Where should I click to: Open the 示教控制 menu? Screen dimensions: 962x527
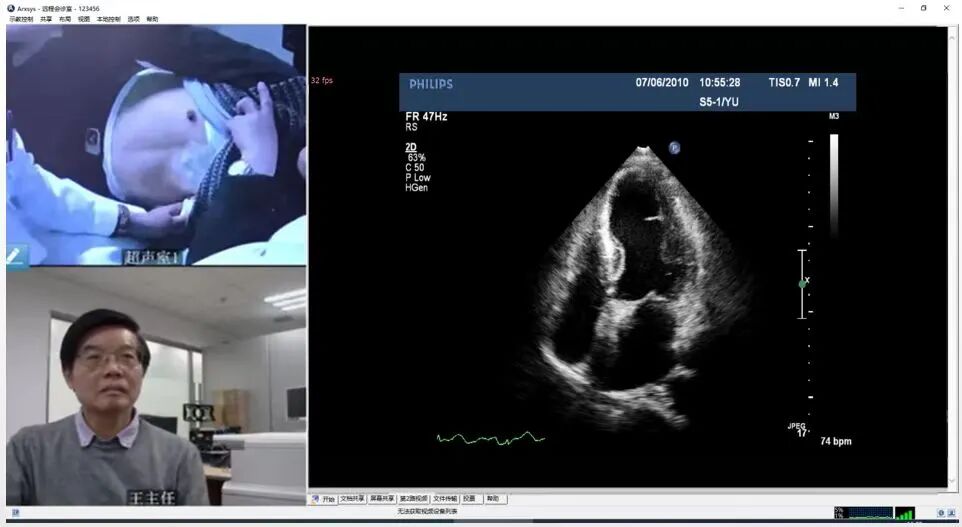click(21, 19)
